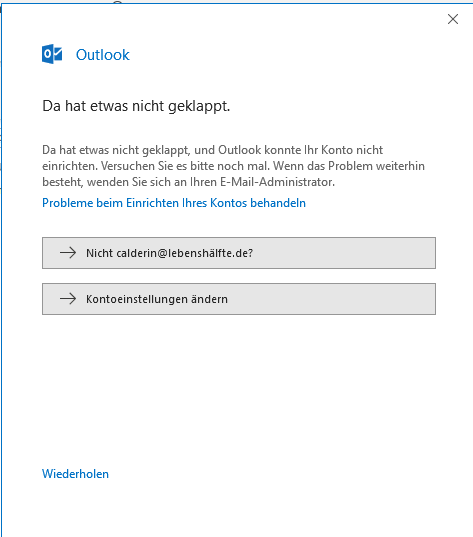Click the arrow icon beside Nicht calderin@lebenshälfte.de

[68, 253]
